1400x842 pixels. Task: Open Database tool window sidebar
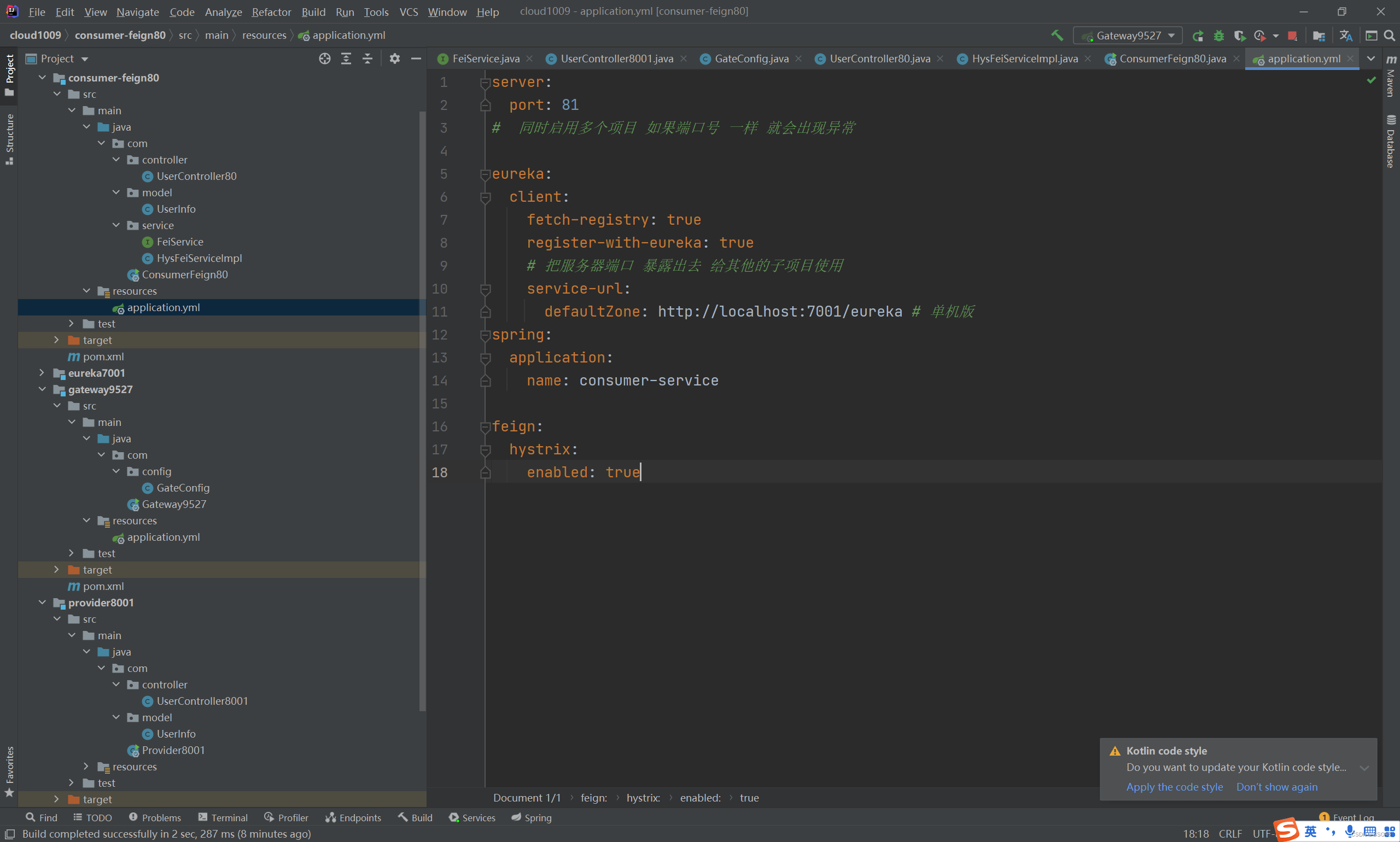(x=1390, y=142)
